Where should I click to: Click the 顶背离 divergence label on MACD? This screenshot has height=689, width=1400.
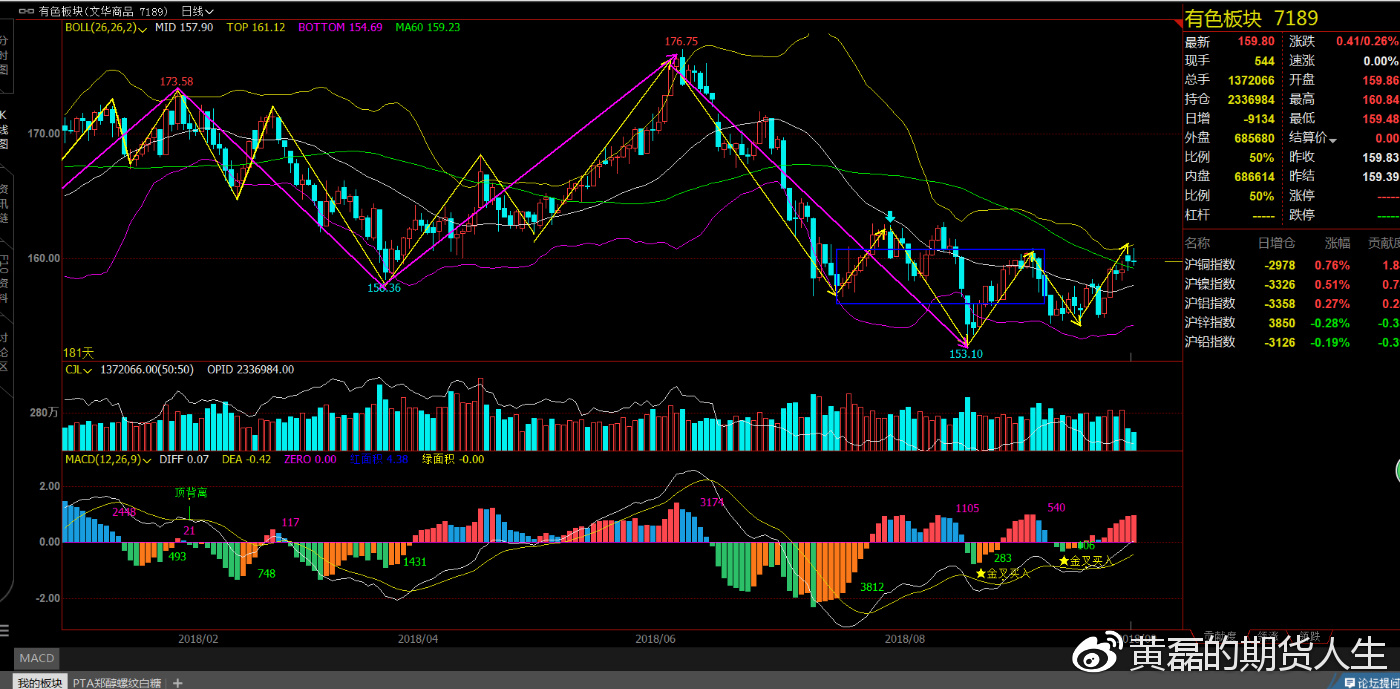pyautogui.click(x=191, y=492)
